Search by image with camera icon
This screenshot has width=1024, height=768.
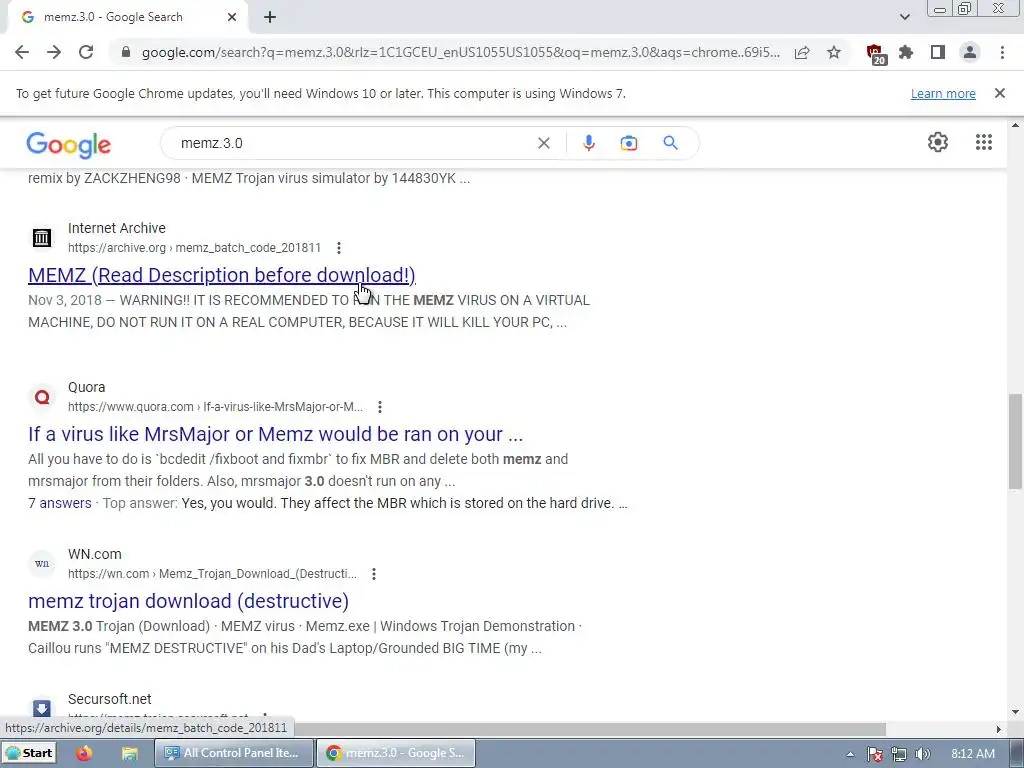pos(628,143)
